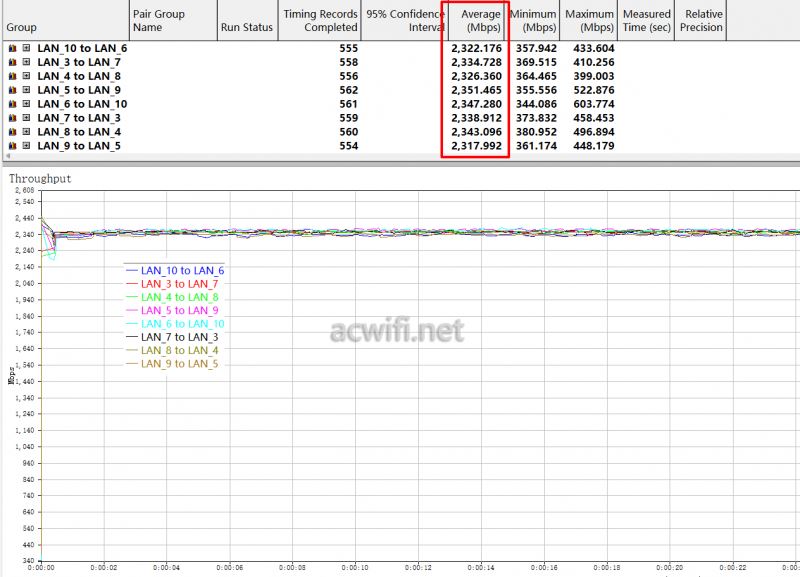Expand the LAN_10 to LAN_6 pair row
Image resolution: width=800 pixels, height=577 pixels.
pos(25,47)
